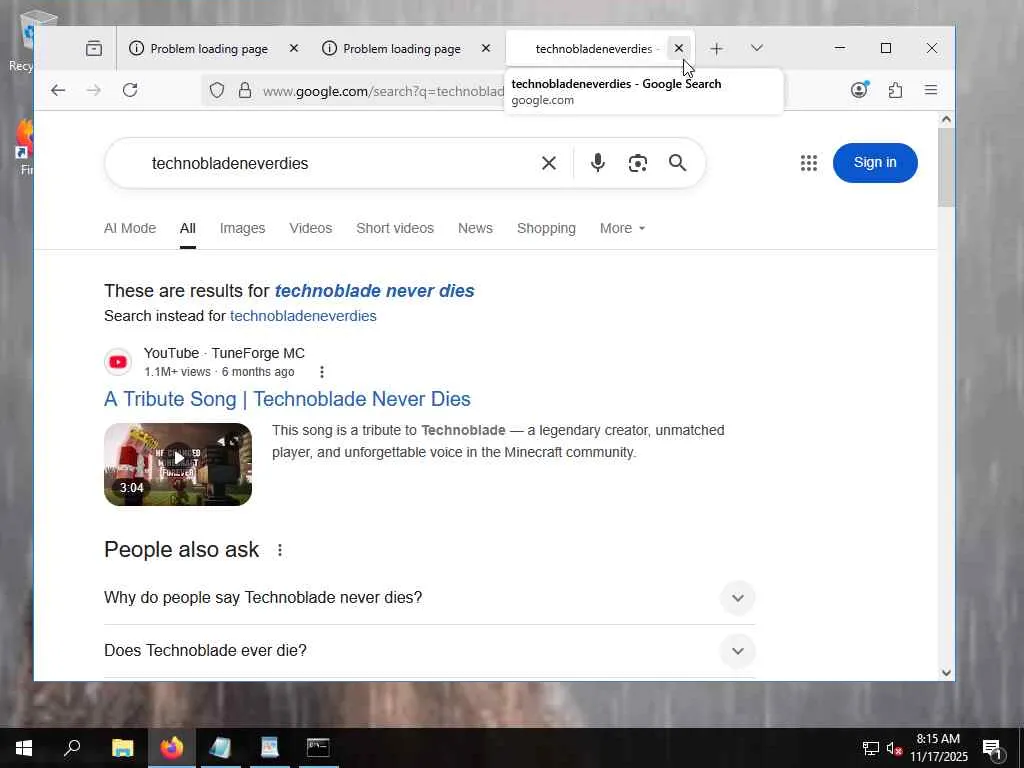Screen dimensions: 1024x768
Task: Open the Shopping results tab
Action: [x=547, y=228]
